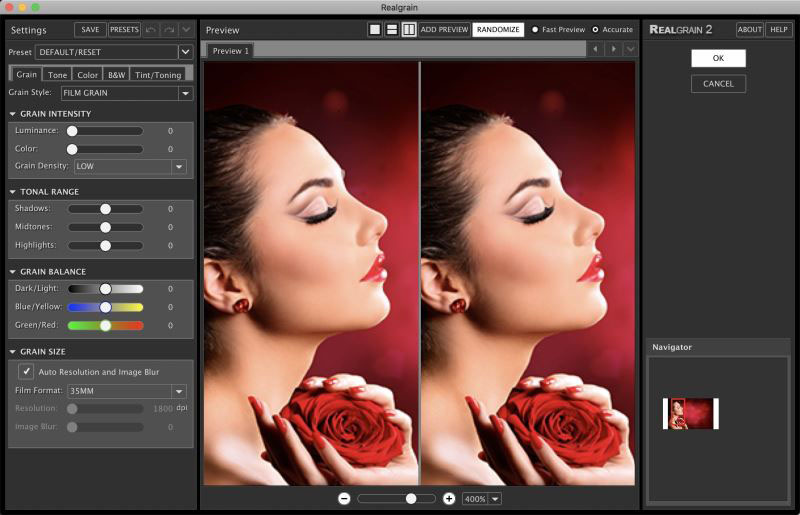The width and height of the screenshot is (800, 515).
Task: Adjust the Midtones slider
Action: 106,227
